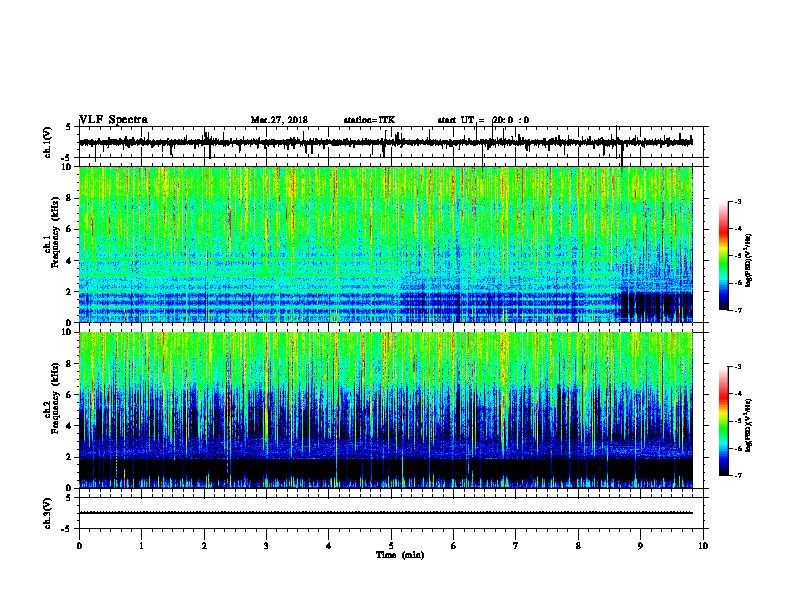Click the "-7" tick on ch.2 color bar
The width and height of the screenshot is (792, 612).
click(738, 475)
